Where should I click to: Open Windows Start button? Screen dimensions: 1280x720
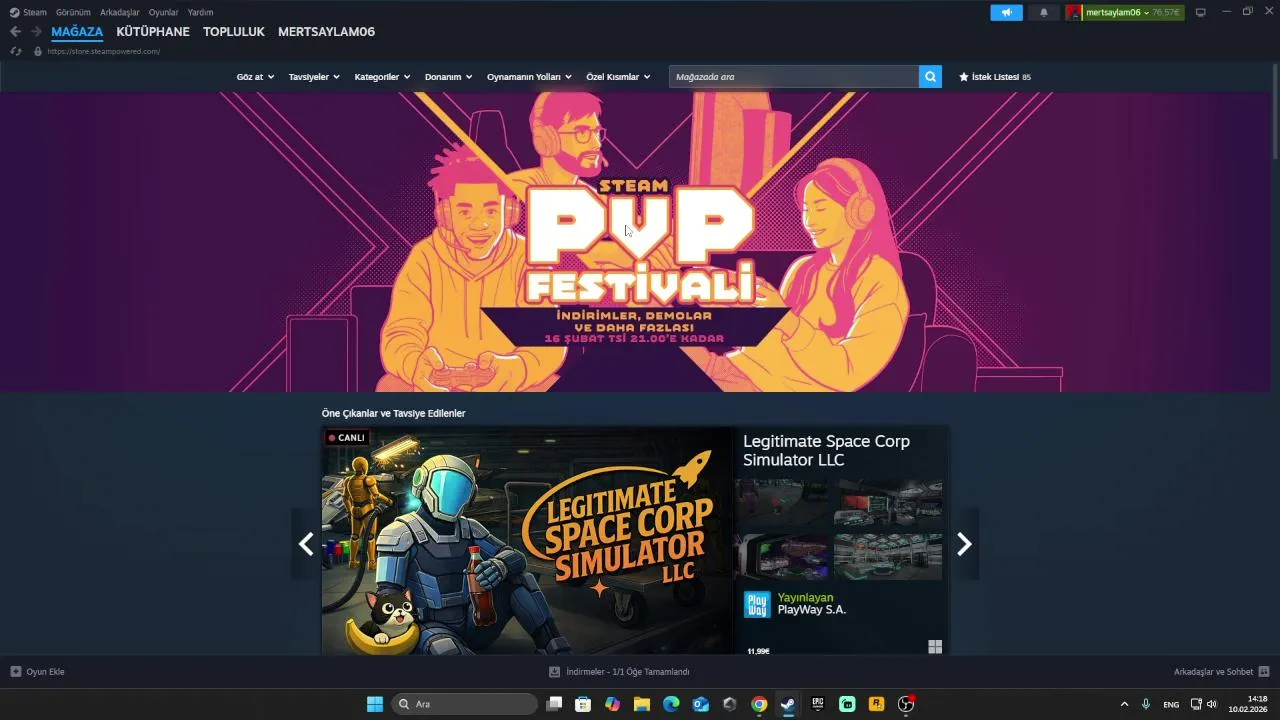point(375,704)
